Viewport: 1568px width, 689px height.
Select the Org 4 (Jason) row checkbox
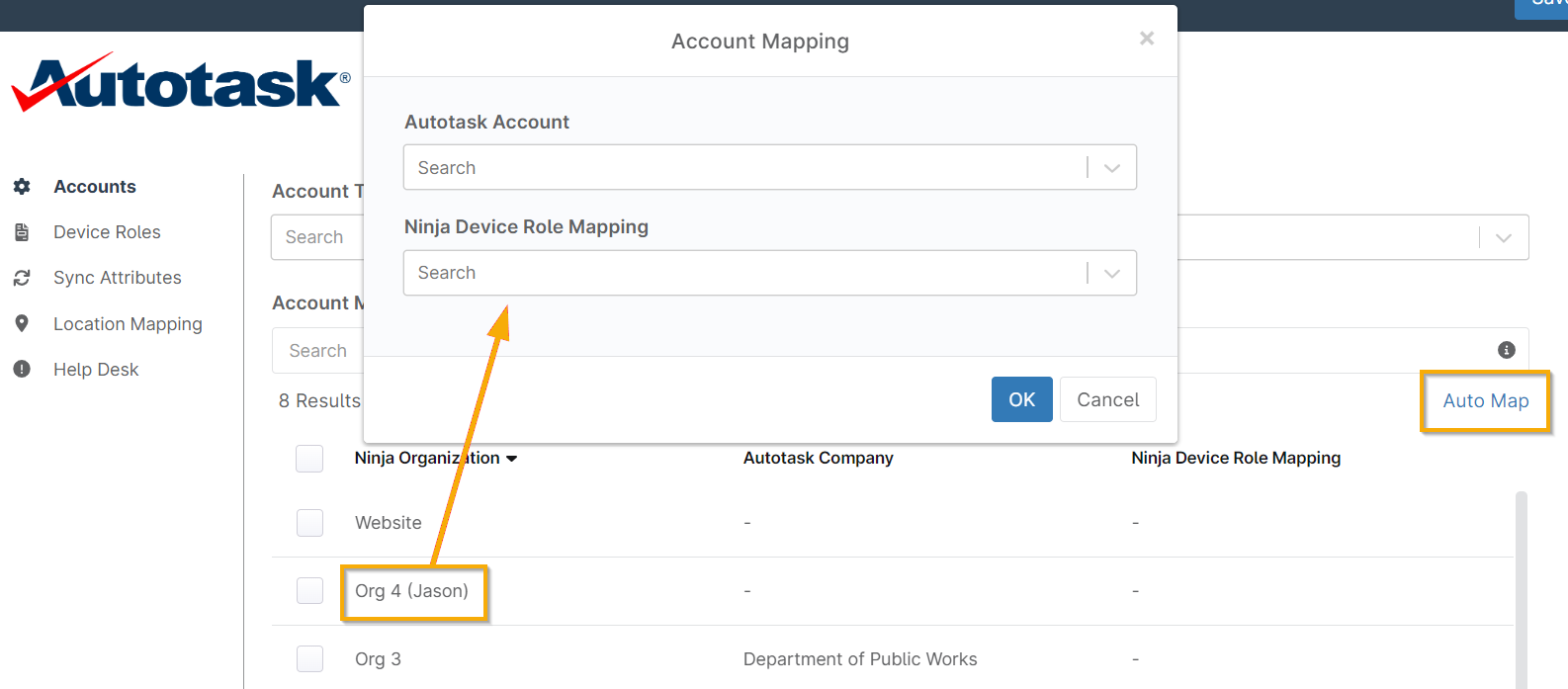309,591
